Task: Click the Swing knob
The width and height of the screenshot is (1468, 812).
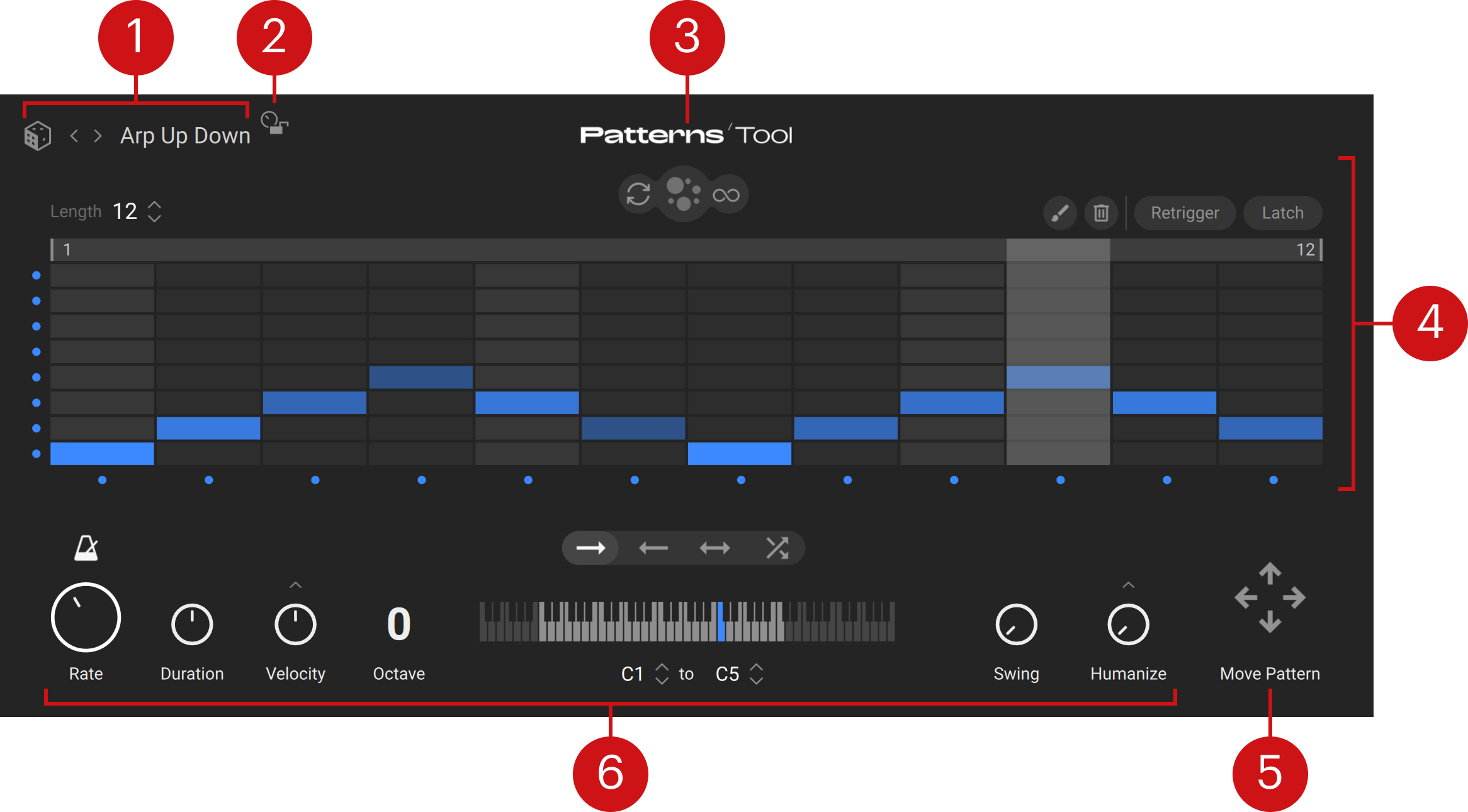Action: tap(1016, 624)
